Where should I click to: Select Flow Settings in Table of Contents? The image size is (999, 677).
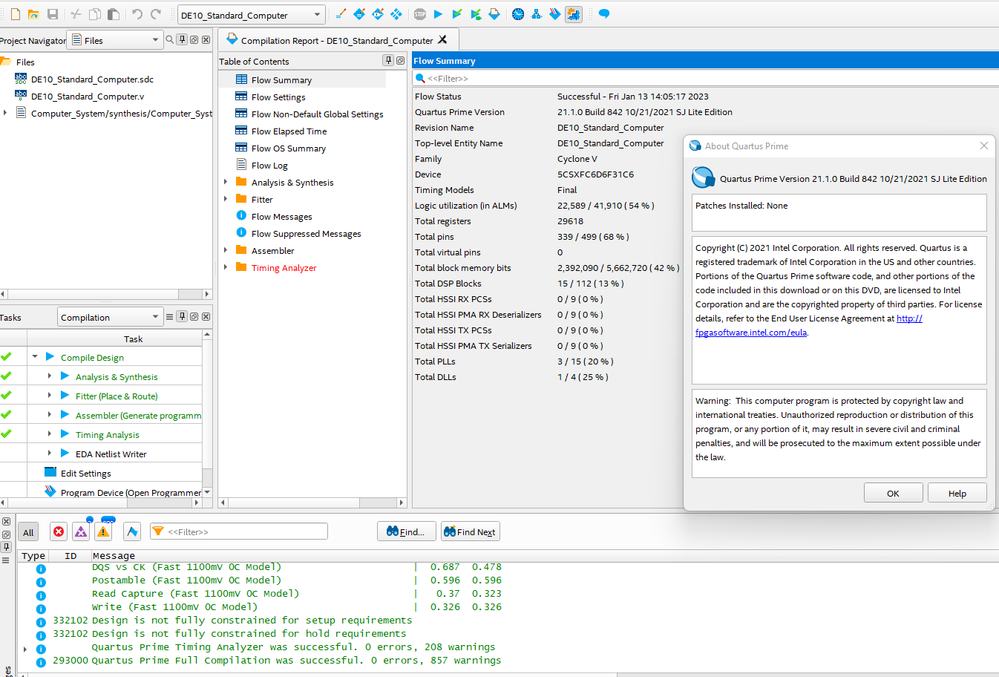tap(278, 97)
